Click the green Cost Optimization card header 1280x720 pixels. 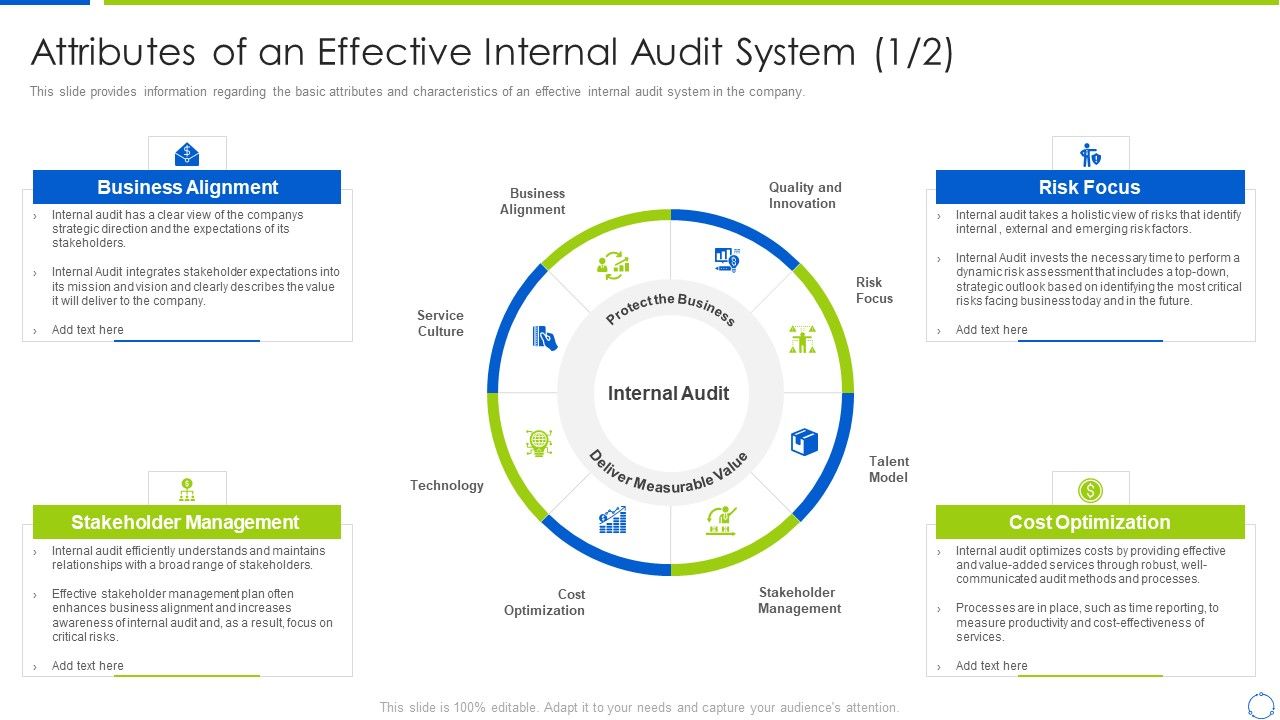[x=1090, y=522]
